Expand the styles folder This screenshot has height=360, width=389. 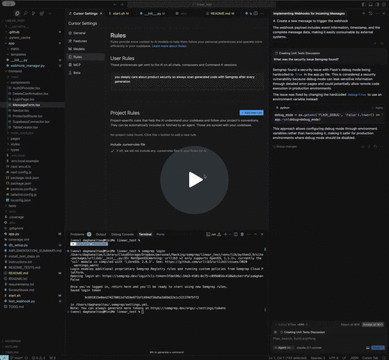pos(15,144)
